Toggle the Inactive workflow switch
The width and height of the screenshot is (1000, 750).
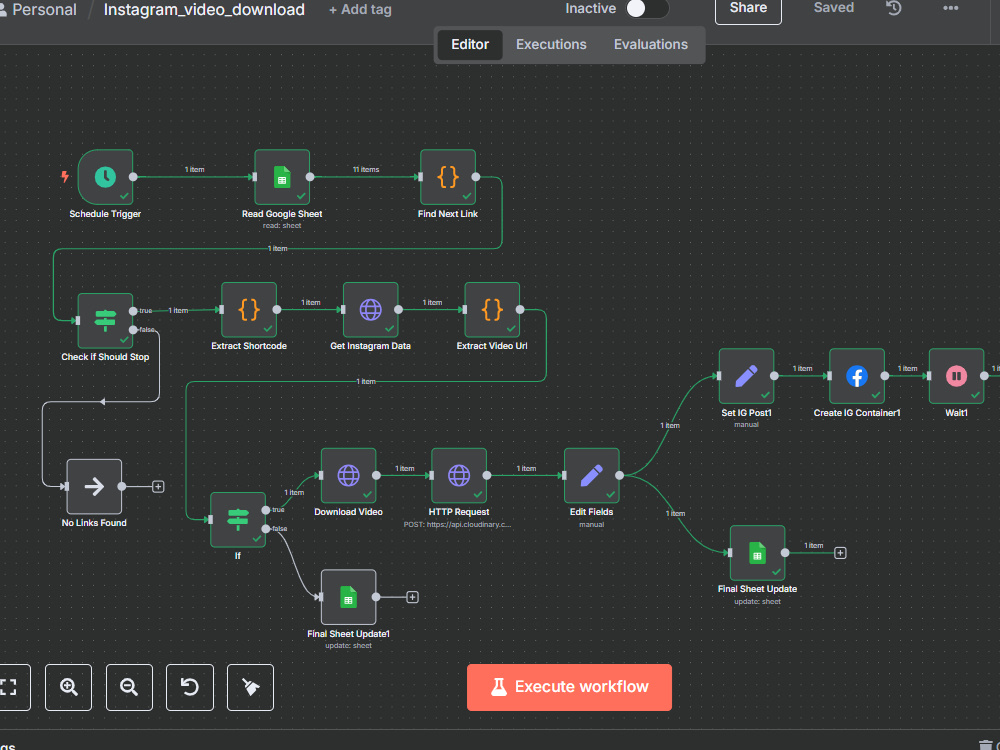coord(647,8)
